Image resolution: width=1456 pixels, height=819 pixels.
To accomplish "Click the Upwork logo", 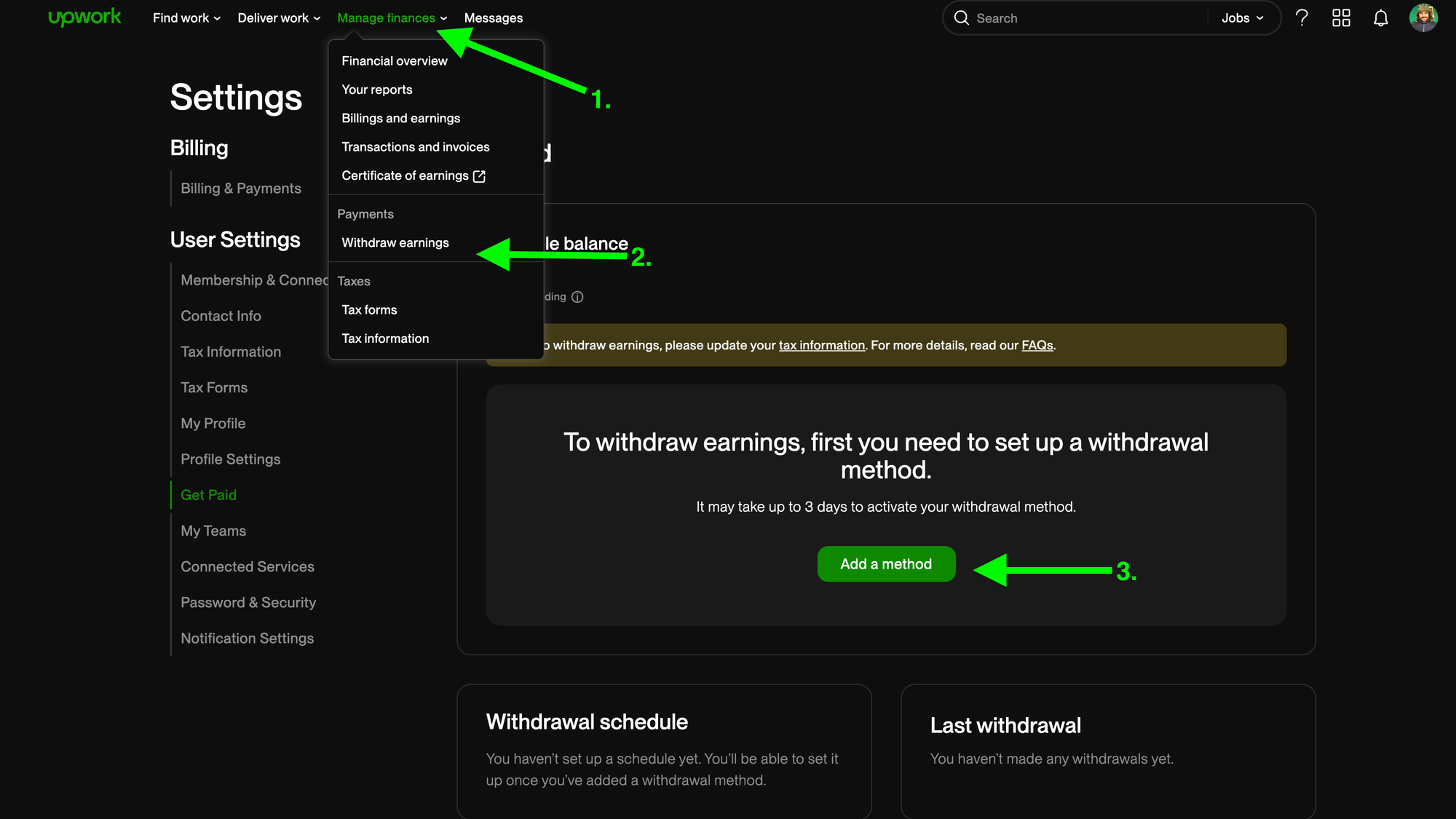I will pyautogui.click(x=85, y=16).
